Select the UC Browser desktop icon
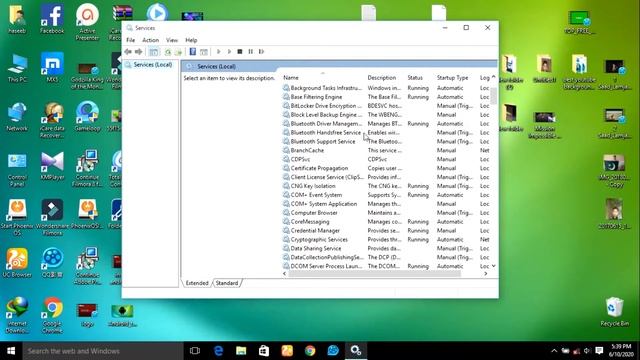640x360 pixels. coord(17,262)
